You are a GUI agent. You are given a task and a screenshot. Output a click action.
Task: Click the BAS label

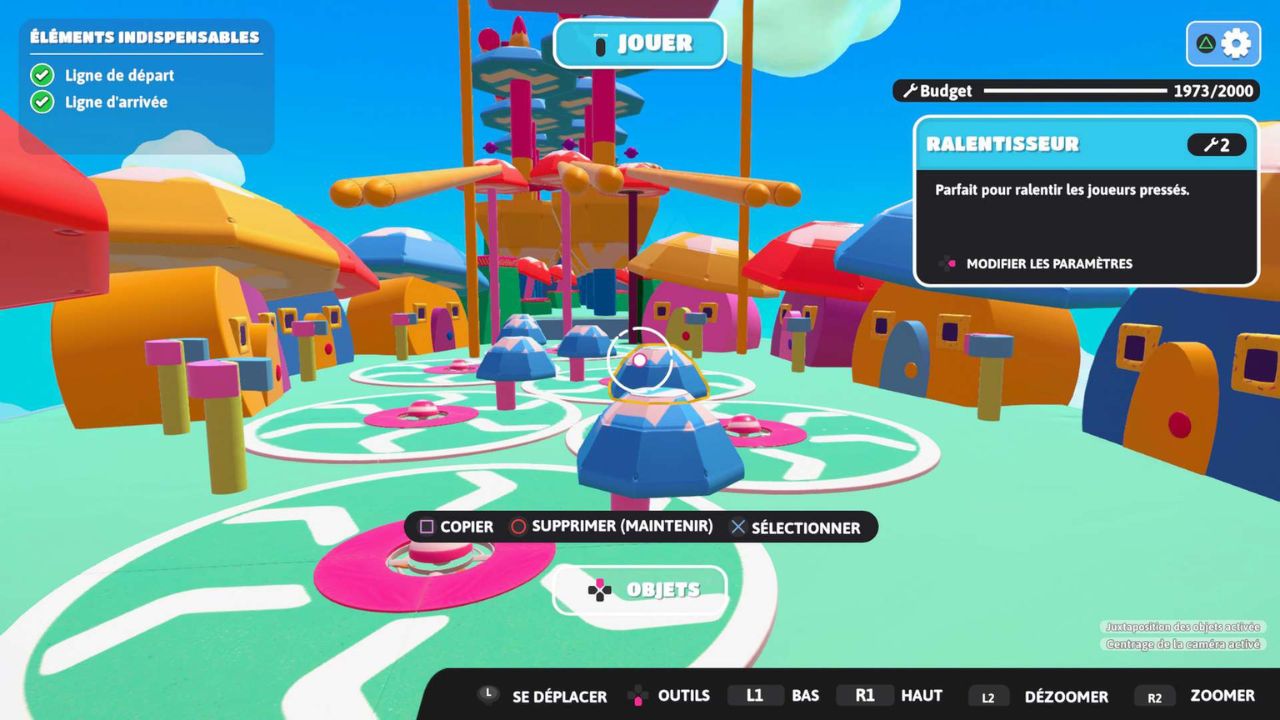point(806,696)
